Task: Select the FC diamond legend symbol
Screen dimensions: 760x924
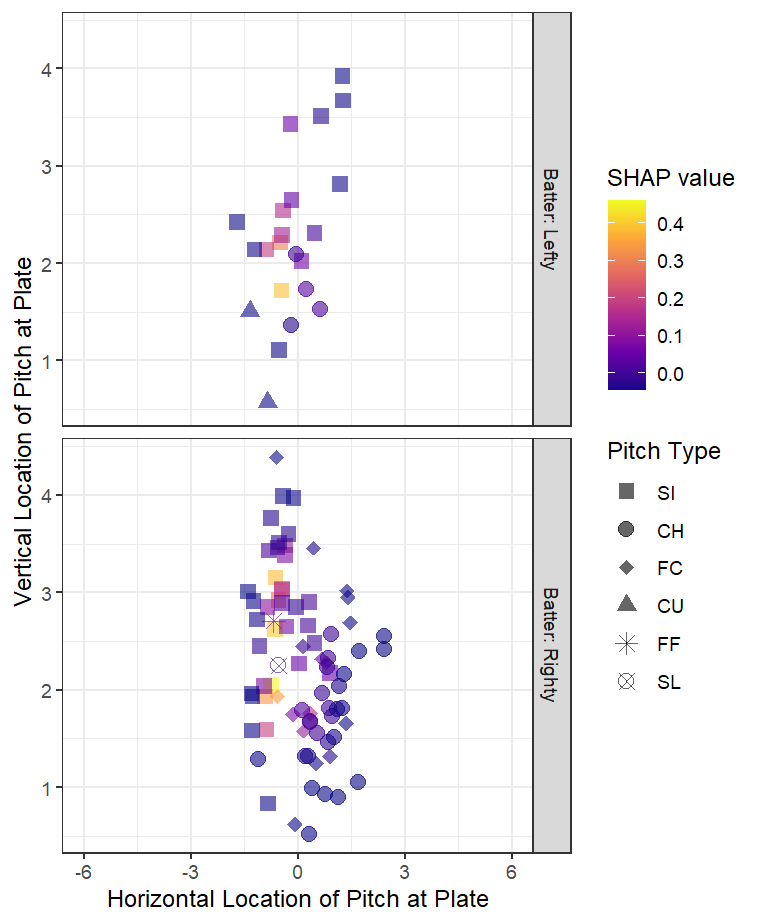Action: pos(627,568)
